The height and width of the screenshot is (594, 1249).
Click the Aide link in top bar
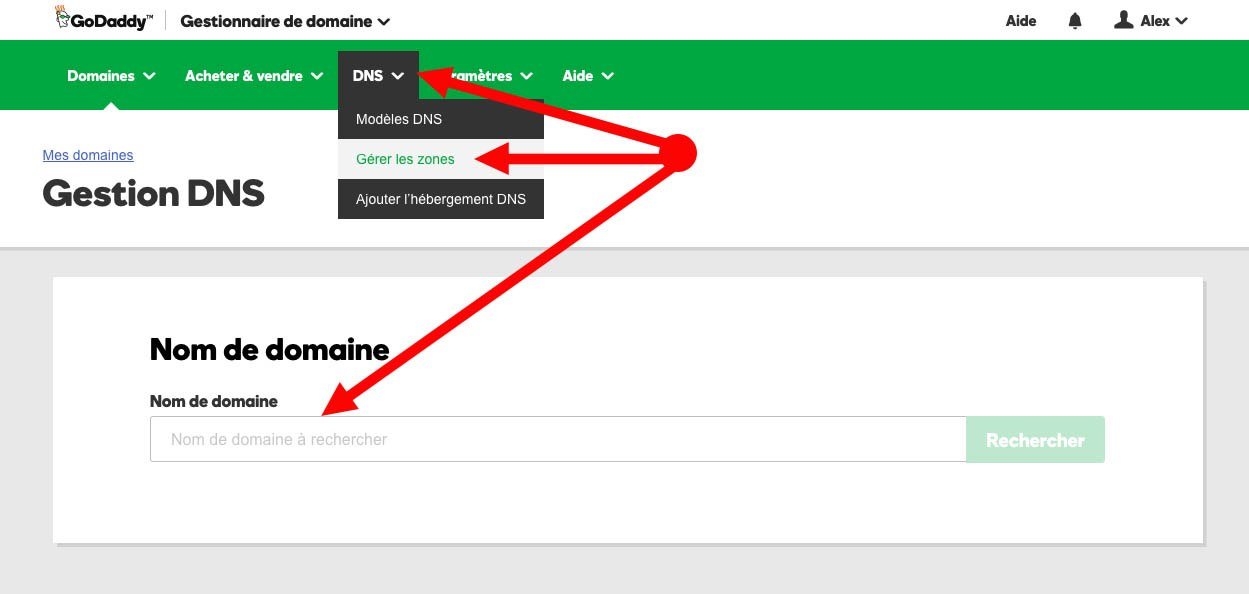click(1021, 21)
